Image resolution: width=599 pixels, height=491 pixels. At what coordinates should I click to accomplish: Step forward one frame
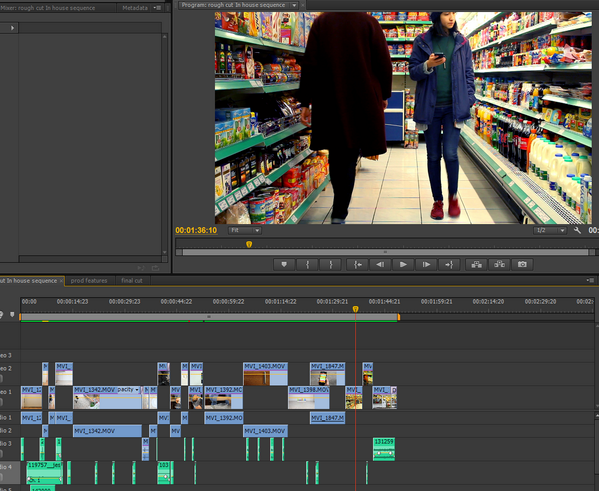tap(426, 264)
